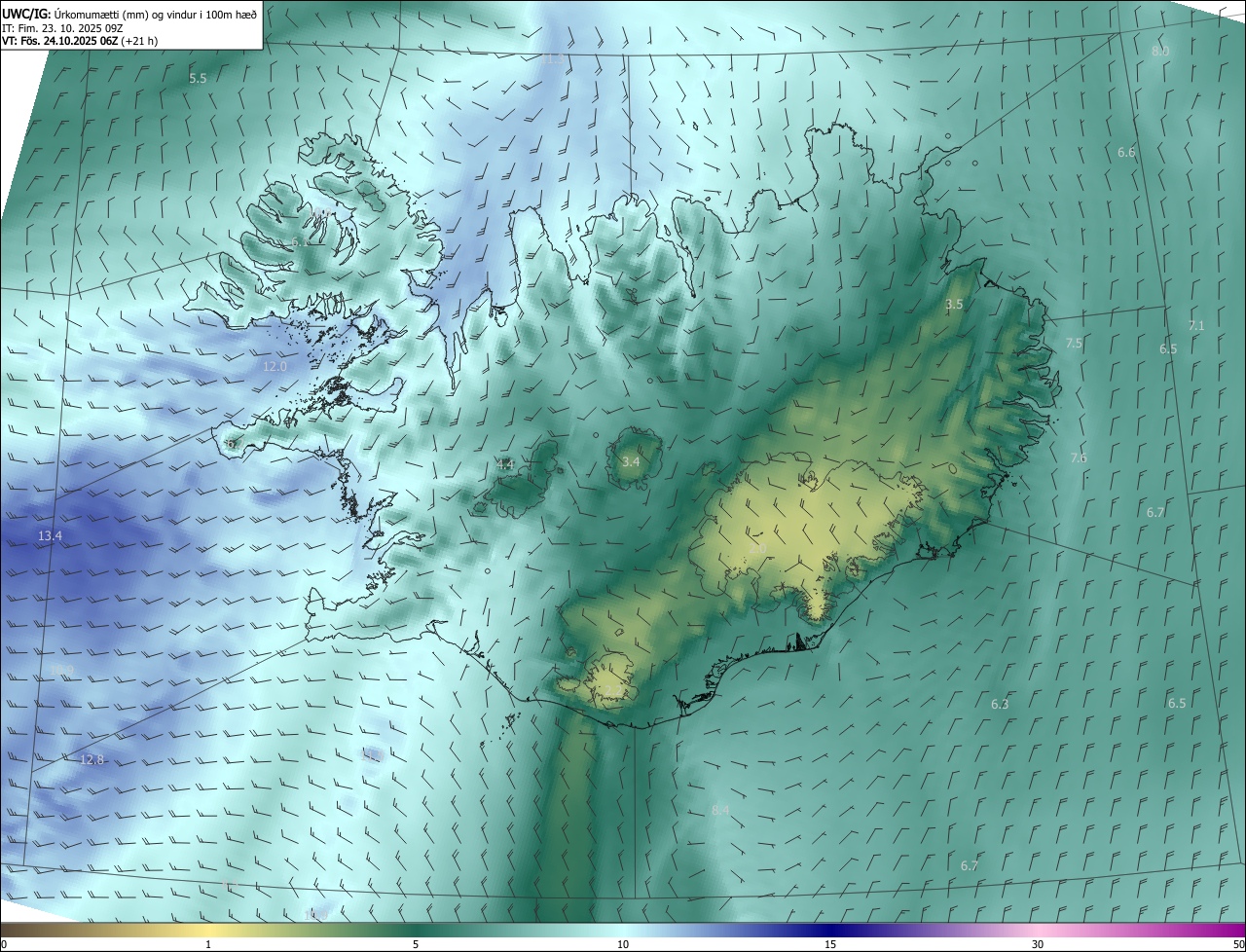Image resolution: width=1246 pixels, height=952 pixels.
Task: Select the 8.0 value label
Action: (1160, 51)
